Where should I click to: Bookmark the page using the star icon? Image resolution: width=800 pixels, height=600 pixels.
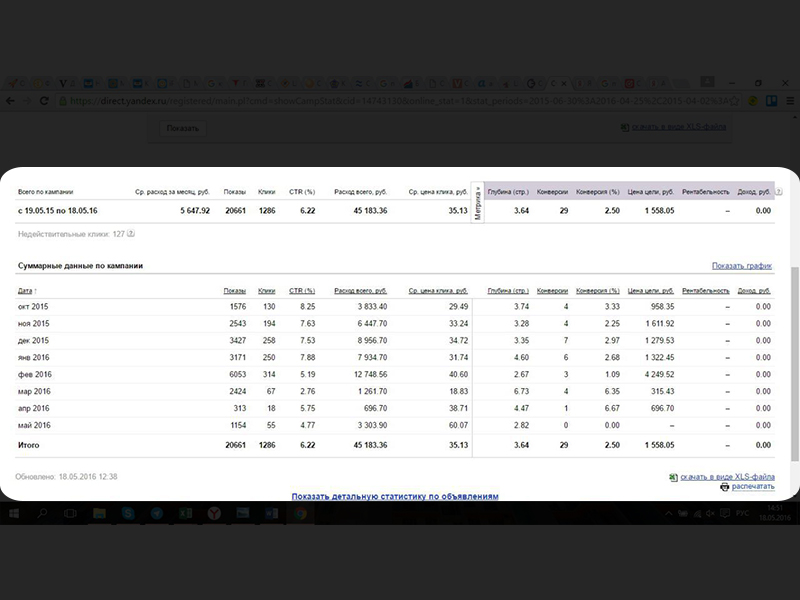click(735, 101)
